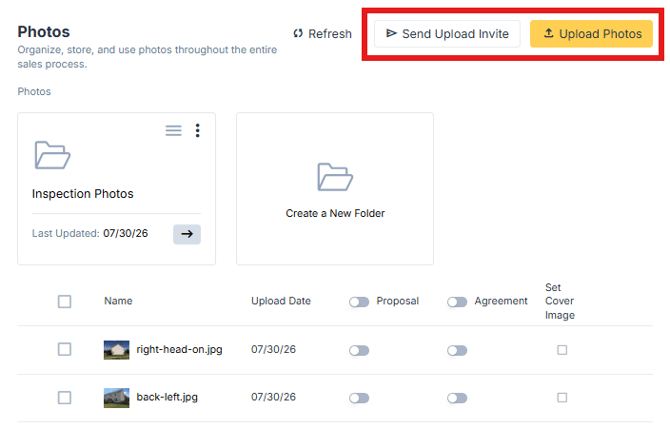670x429 pixels.
Task: Click the right-head-on.jpg file name
Action: (179, 350)
